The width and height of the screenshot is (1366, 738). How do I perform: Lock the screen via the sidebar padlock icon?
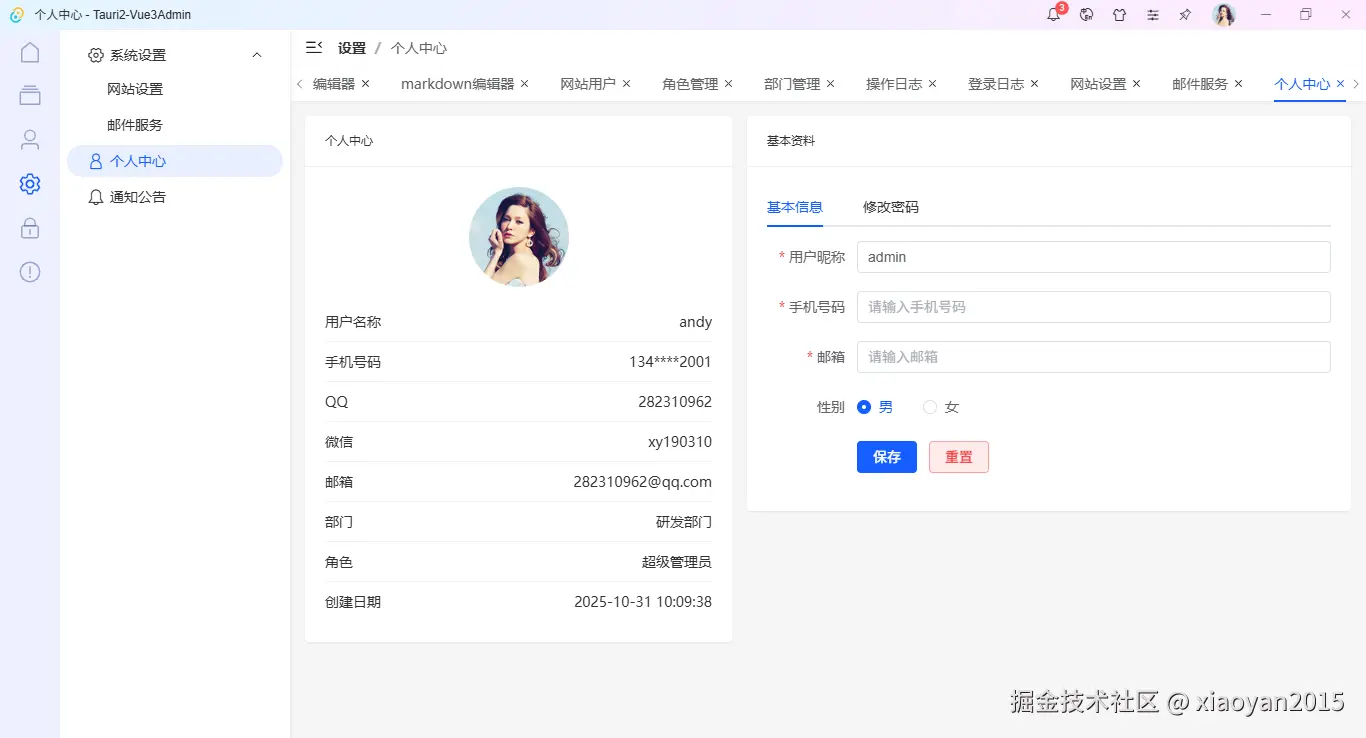tap(29, 228)
